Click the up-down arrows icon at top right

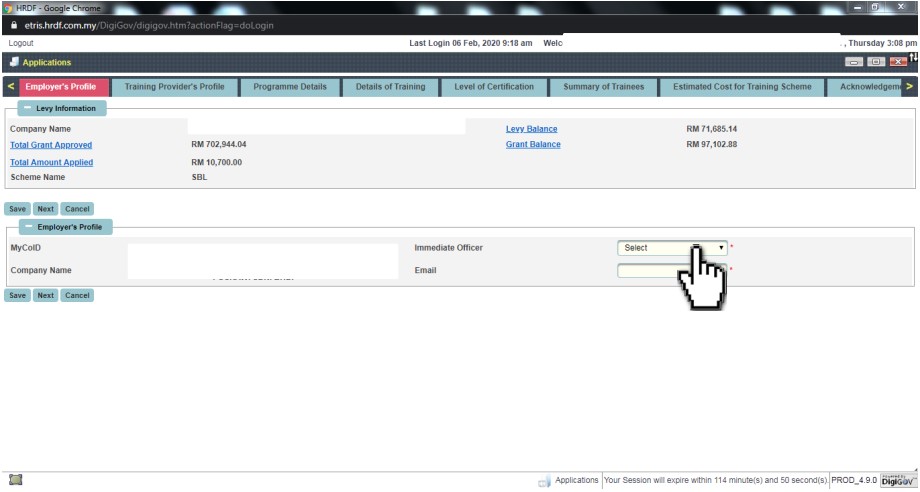913,60
